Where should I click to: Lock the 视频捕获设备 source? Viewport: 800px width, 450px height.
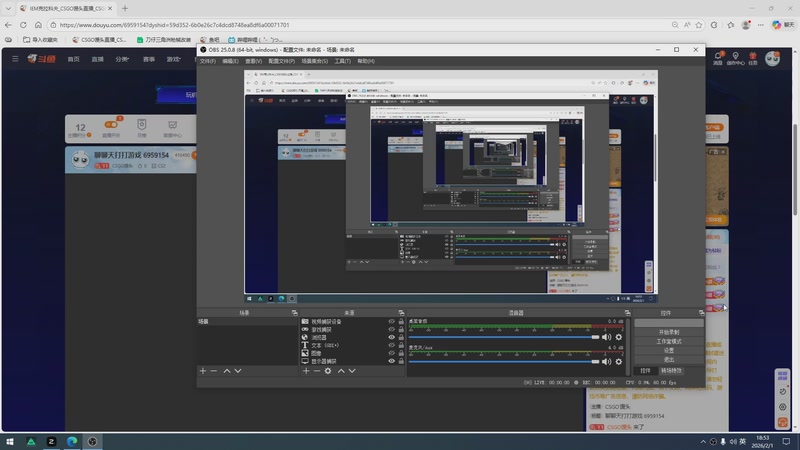click(x=401, y=321)
